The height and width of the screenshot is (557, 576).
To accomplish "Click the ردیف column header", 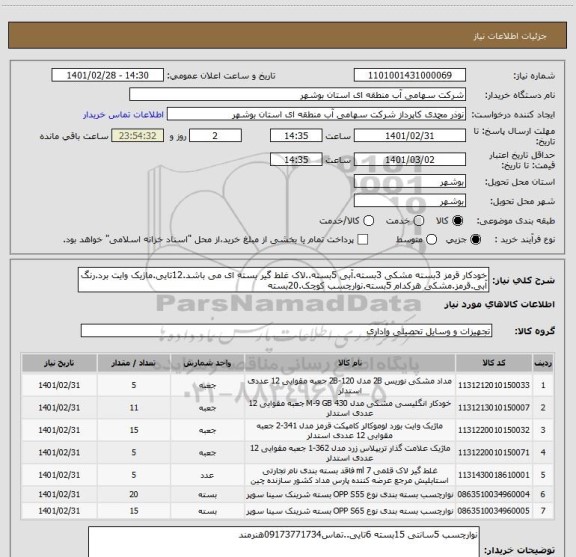I will tap(543, 363).
